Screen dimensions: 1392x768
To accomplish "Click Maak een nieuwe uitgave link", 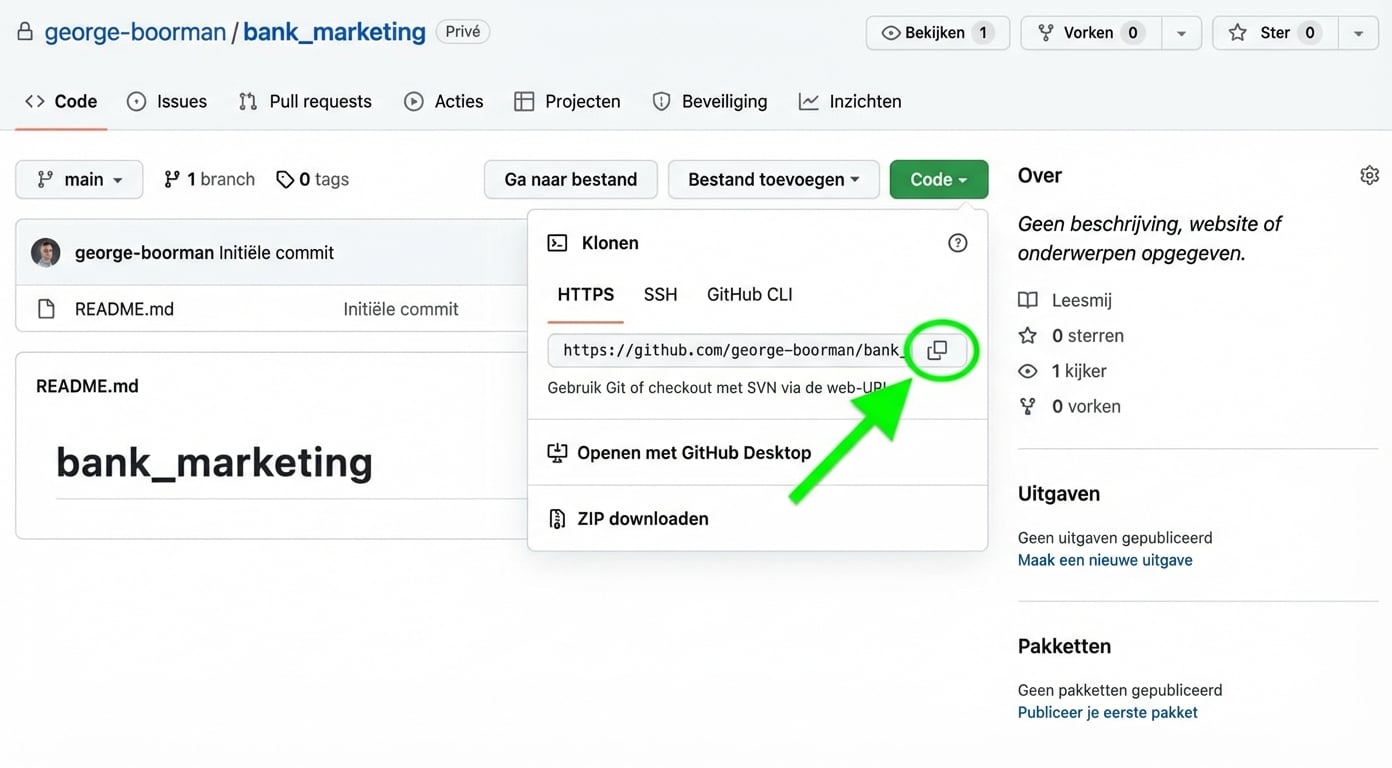I will [x=1104, y=560].
